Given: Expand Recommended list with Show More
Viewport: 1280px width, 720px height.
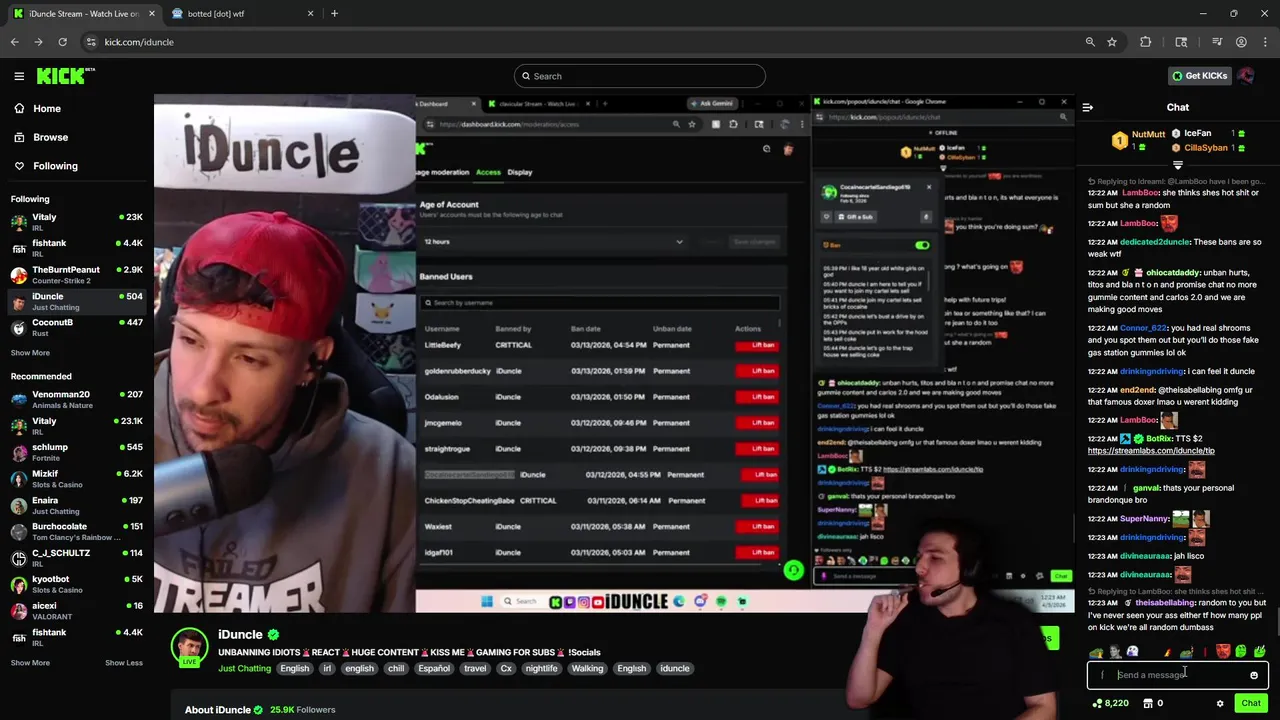Looking at the screenshot, I should tap(30, 663).
